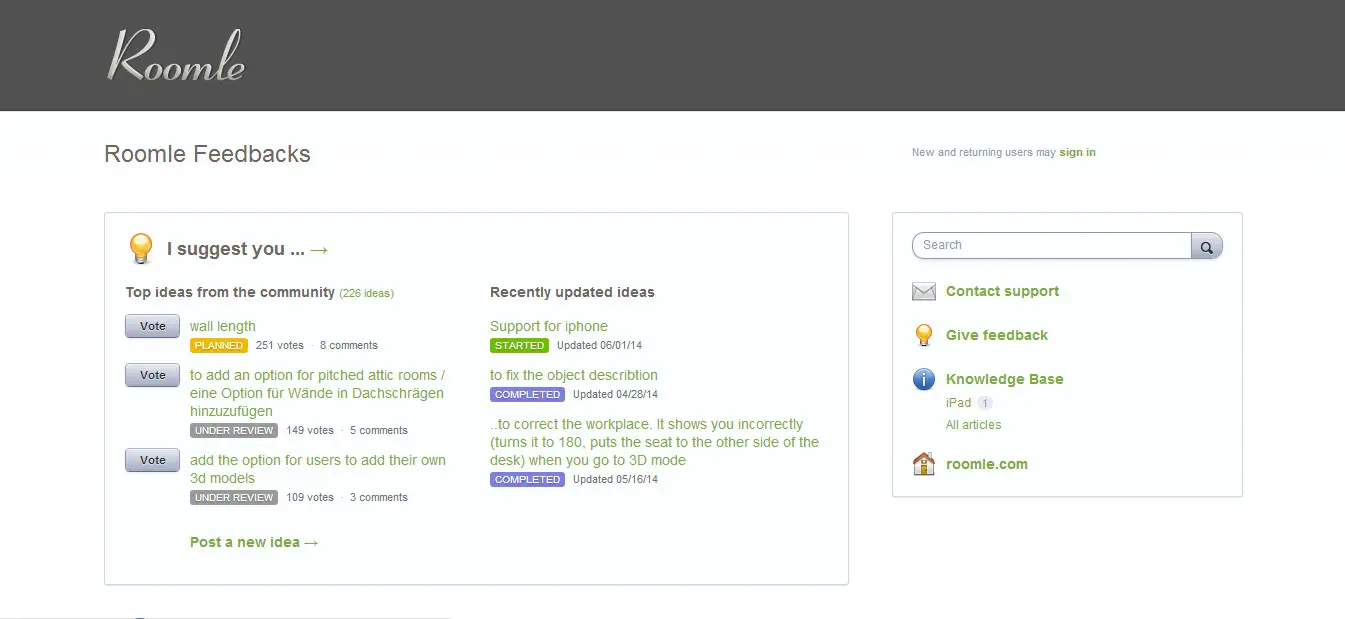Click UNDER REVIEW badge on 3d models idea
The height and width of the screenshot is (619, 1345).
[234, 497]
